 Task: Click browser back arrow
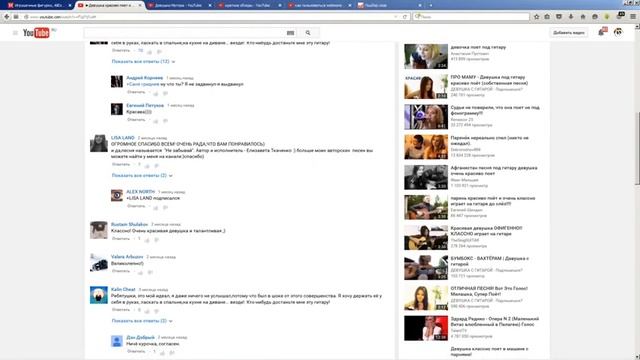pos(7,17)
